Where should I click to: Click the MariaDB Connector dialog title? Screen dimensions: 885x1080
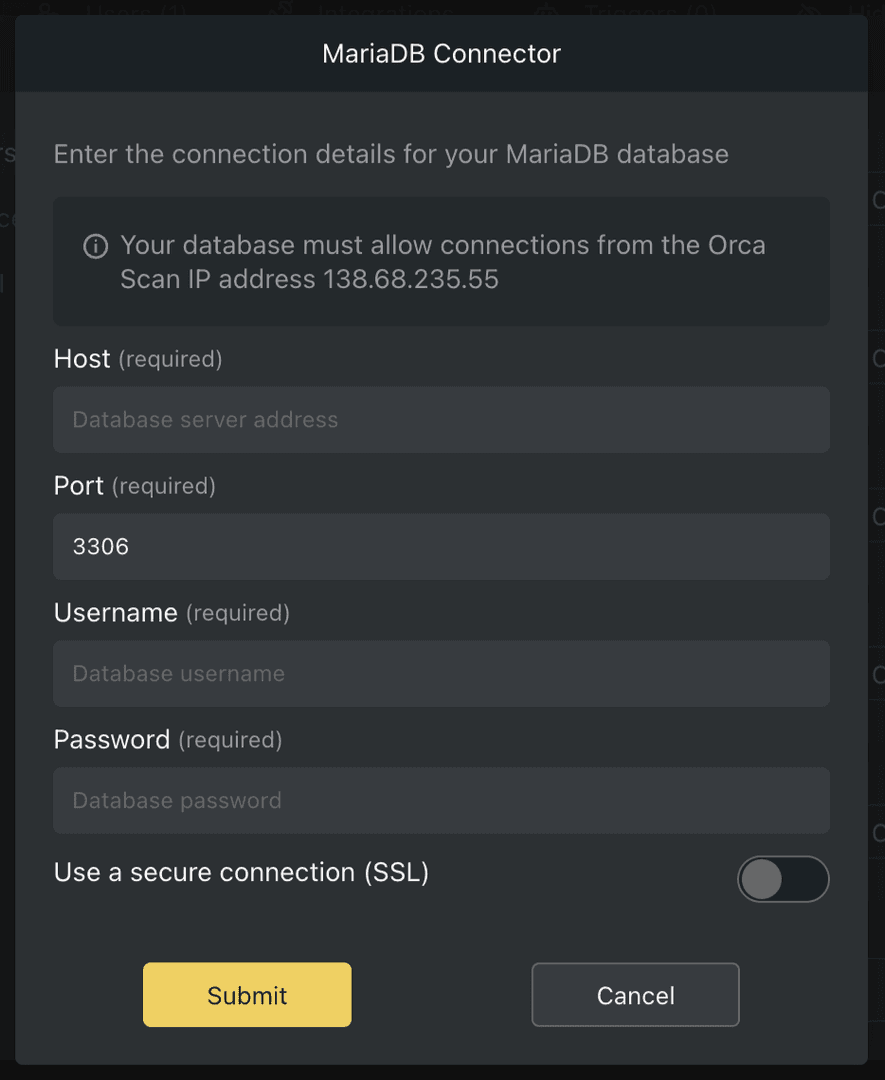(441, 53)
